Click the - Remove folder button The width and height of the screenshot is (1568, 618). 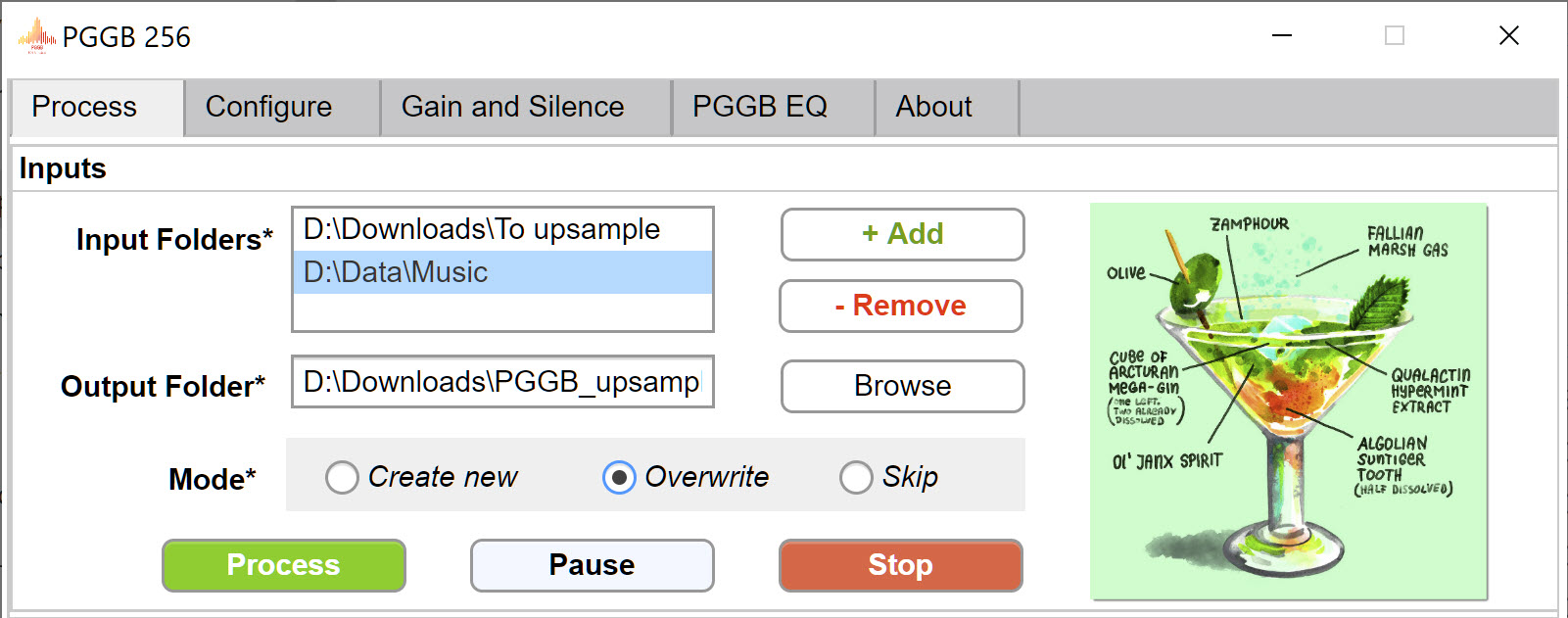(x=901, y=306)
